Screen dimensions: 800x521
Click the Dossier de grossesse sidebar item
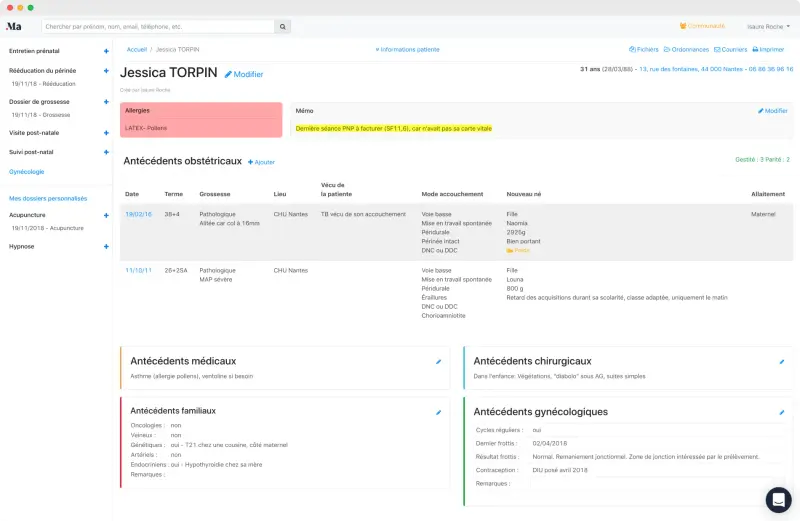click(39, 102)
